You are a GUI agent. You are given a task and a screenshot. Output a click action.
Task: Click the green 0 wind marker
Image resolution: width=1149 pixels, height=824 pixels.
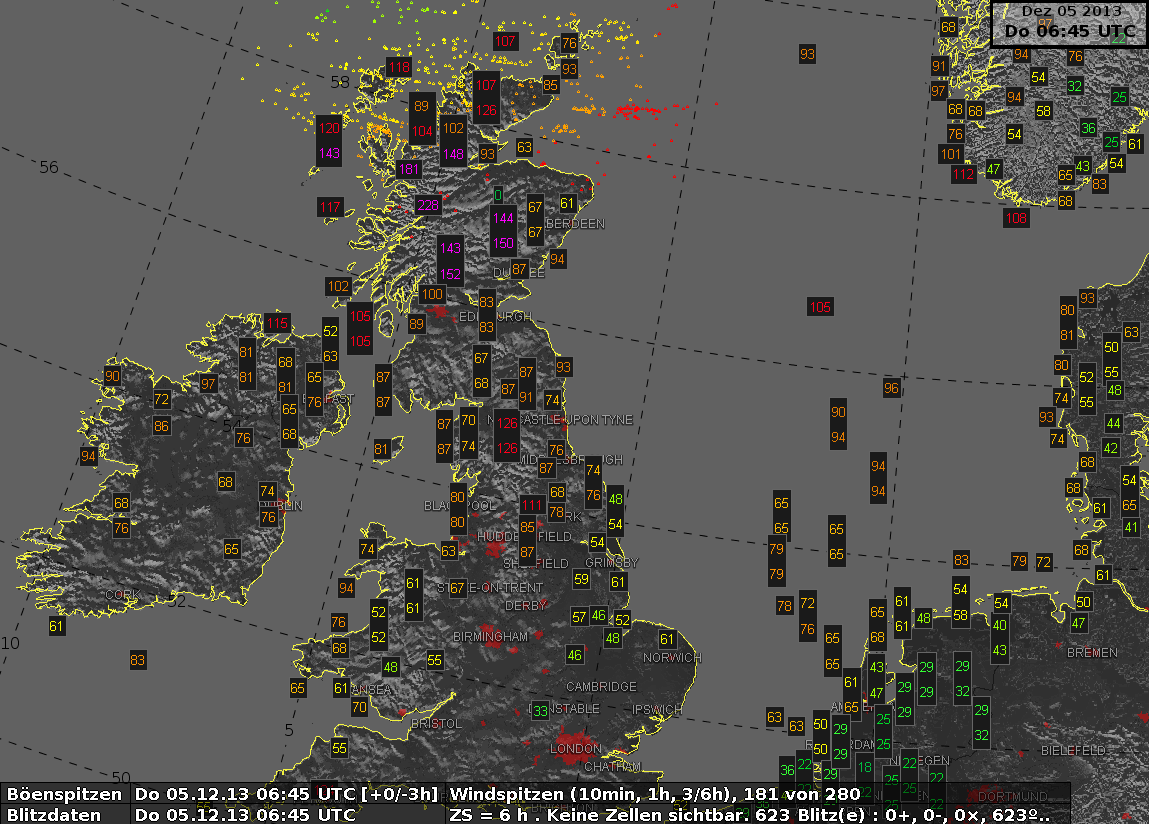[498, 195]
